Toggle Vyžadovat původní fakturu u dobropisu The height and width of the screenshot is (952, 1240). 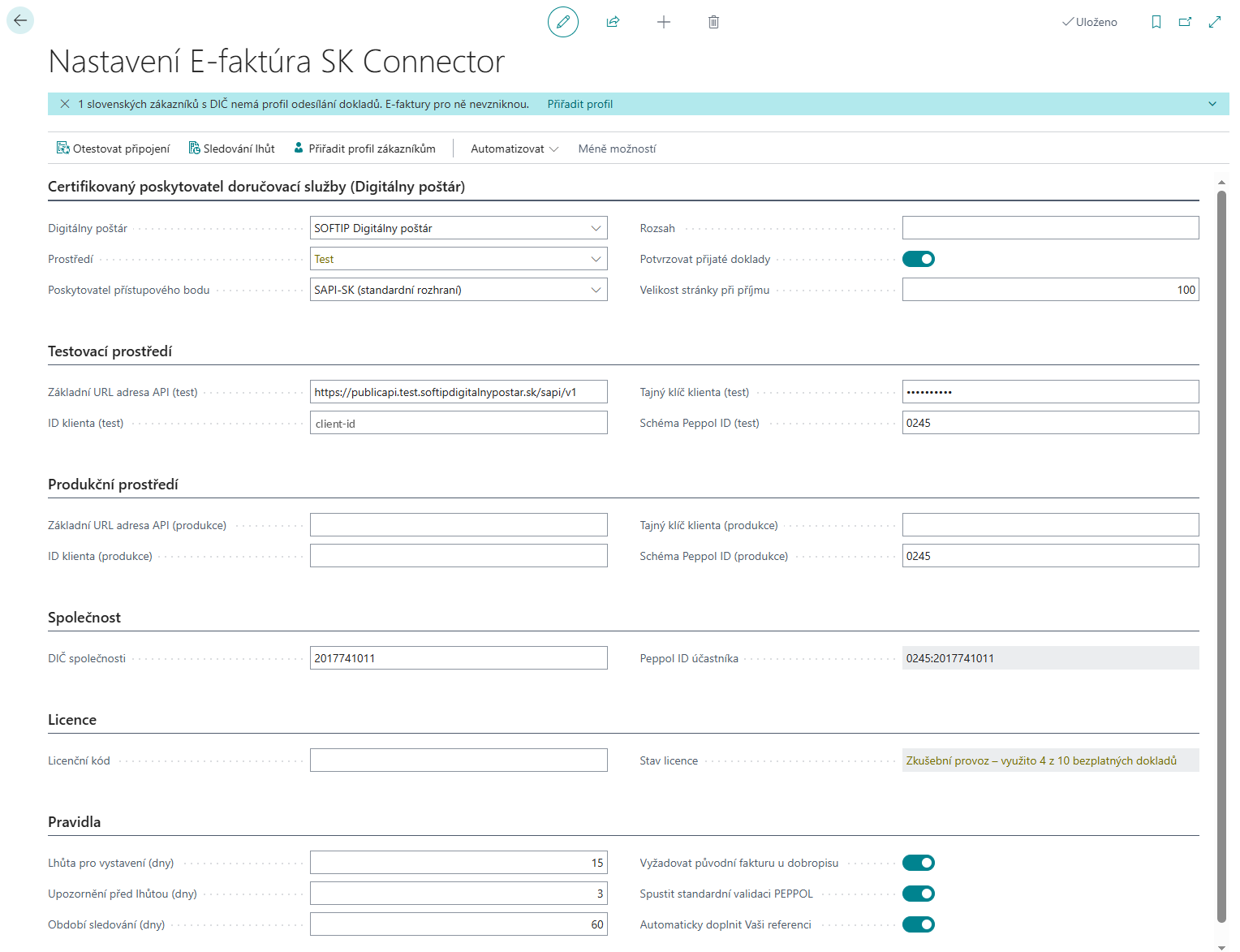(x=919, y=863)
